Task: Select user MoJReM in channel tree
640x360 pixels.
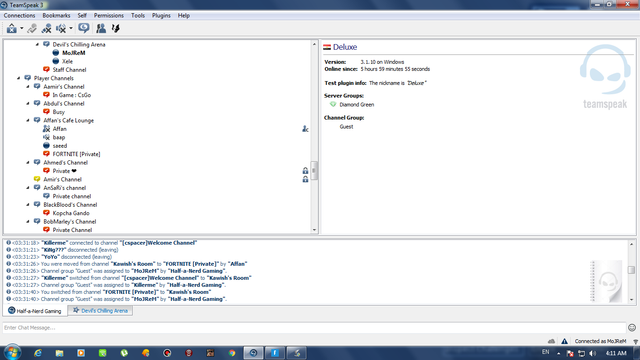Action: point(73,53)
